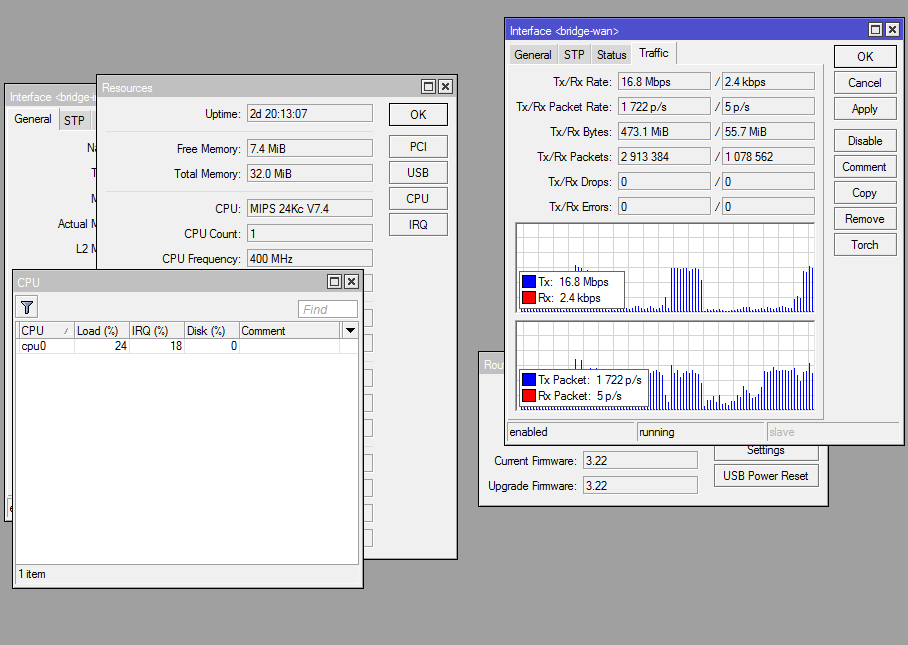Close the Interface bridge-wan window

892,31
